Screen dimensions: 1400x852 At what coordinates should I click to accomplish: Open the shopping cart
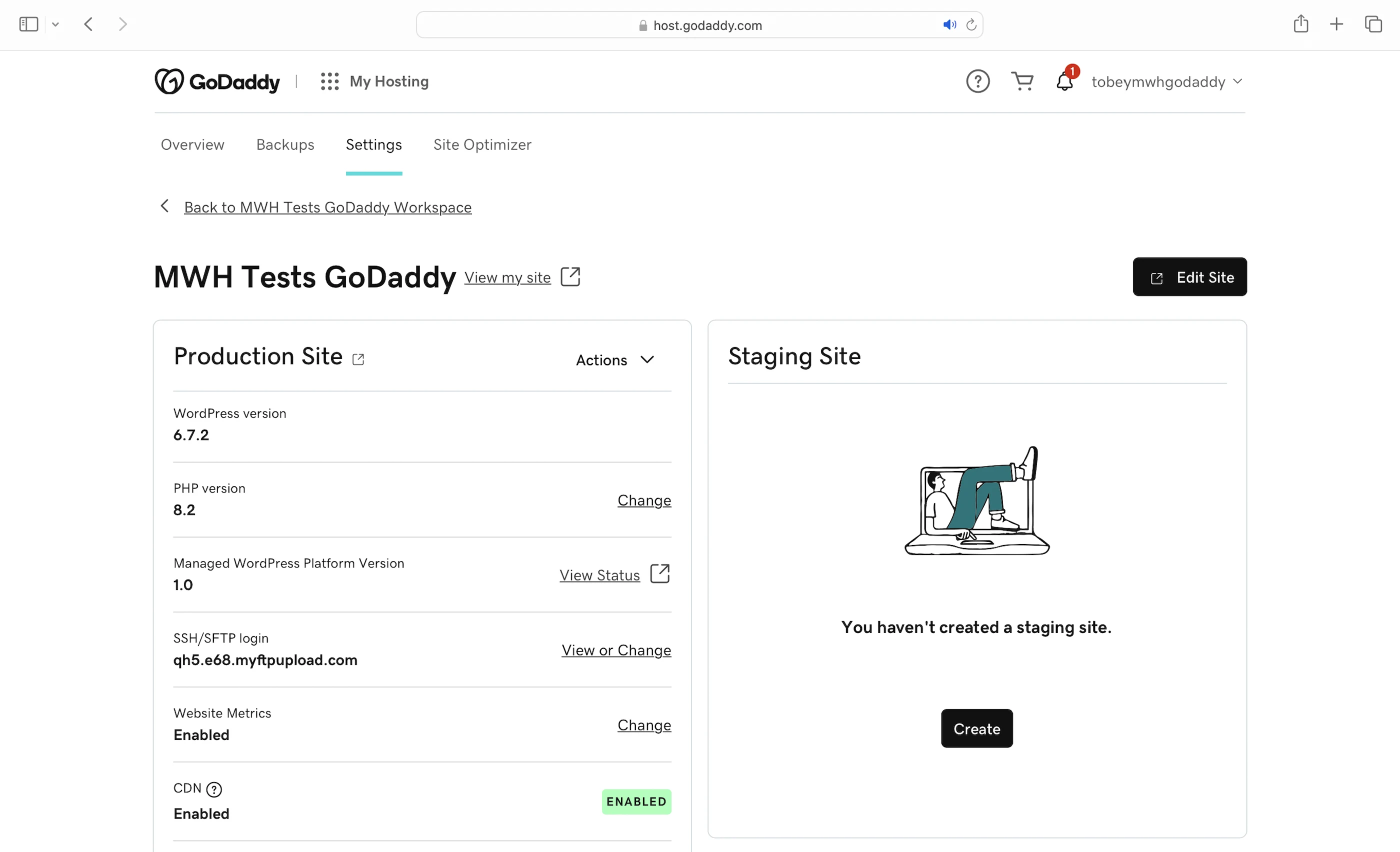pos(1022,81)
